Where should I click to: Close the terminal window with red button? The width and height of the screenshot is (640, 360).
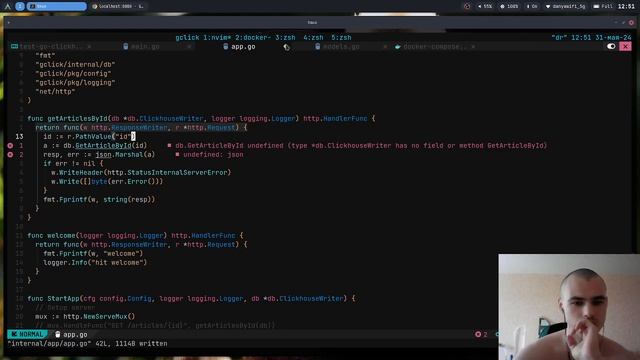tap(631, 22)
